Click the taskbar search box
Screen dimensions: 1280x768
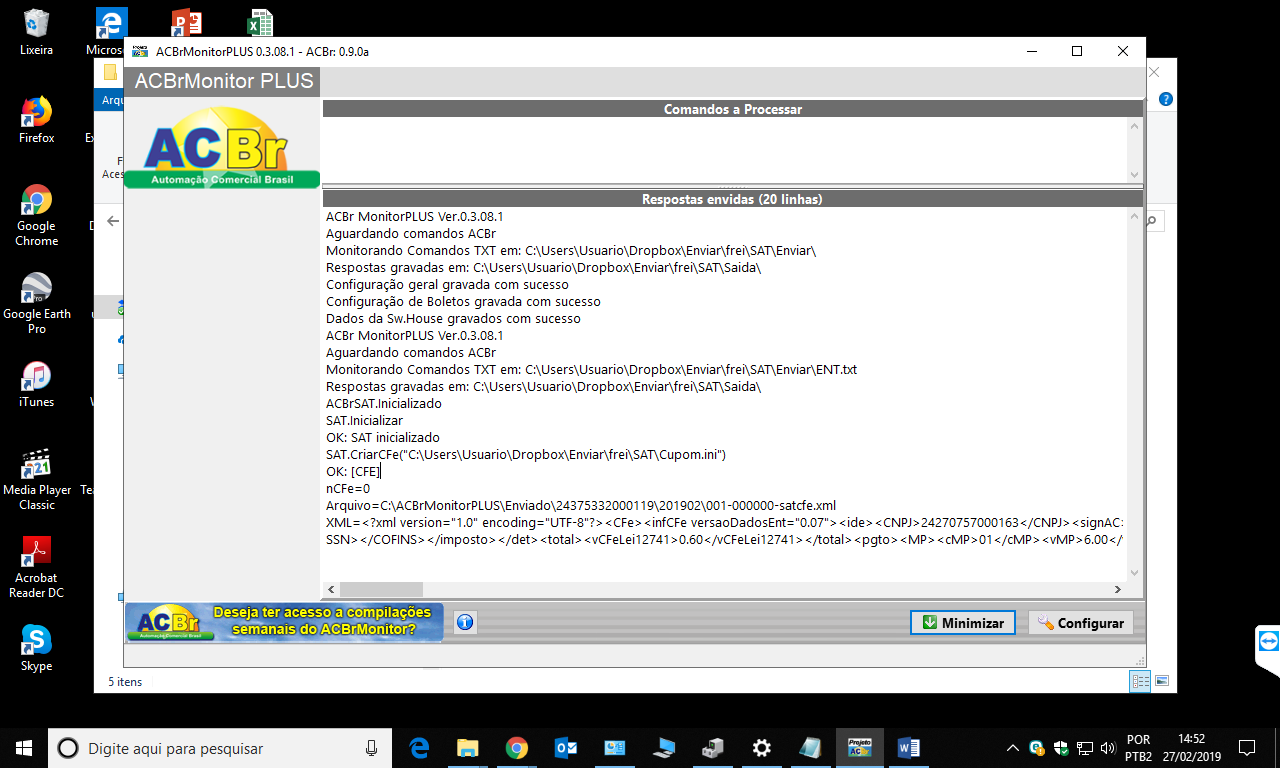tap(218, 748)
